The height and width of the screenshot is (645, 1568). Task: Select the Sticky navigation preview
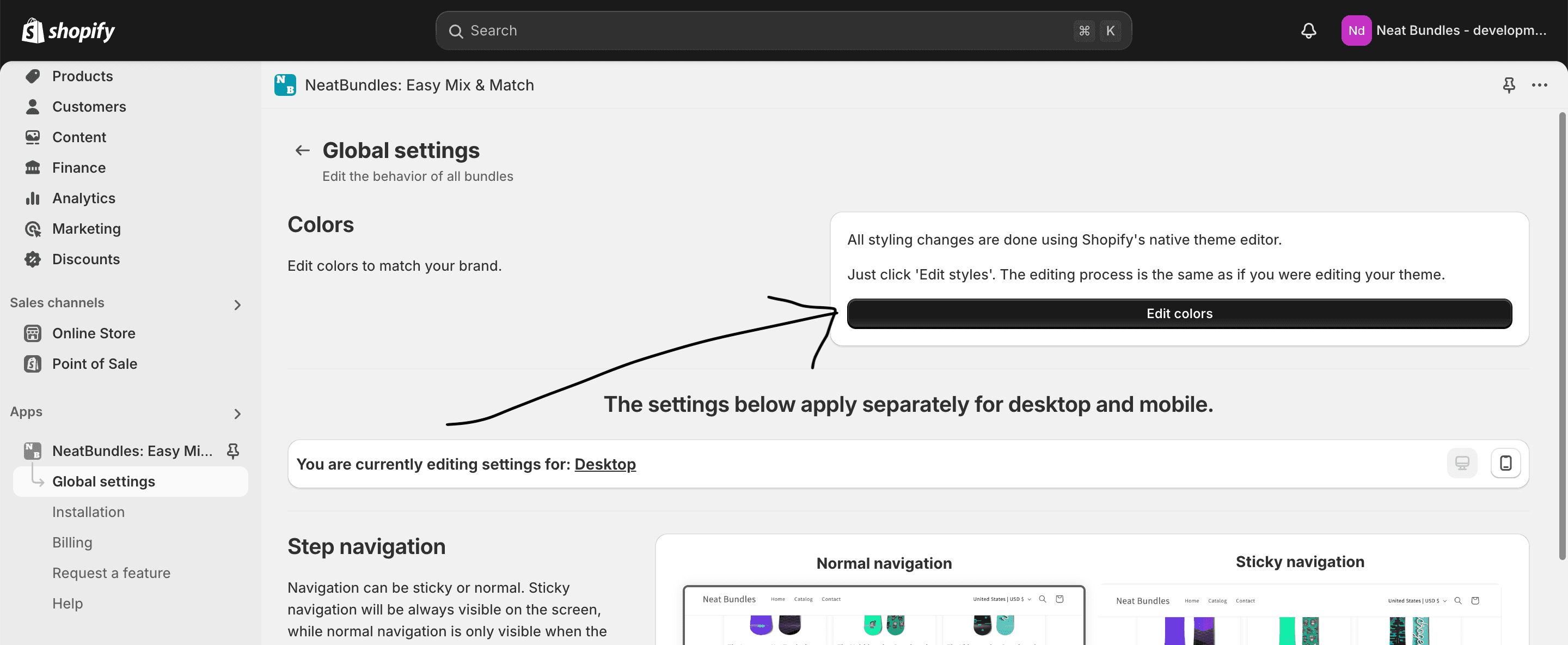1300,615
